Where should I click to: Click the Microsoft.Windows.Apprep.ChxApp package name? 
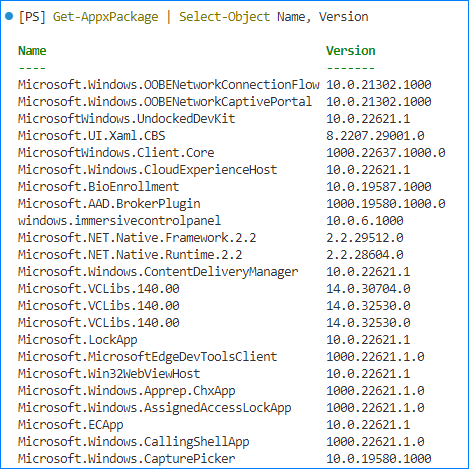click(127, 391)
